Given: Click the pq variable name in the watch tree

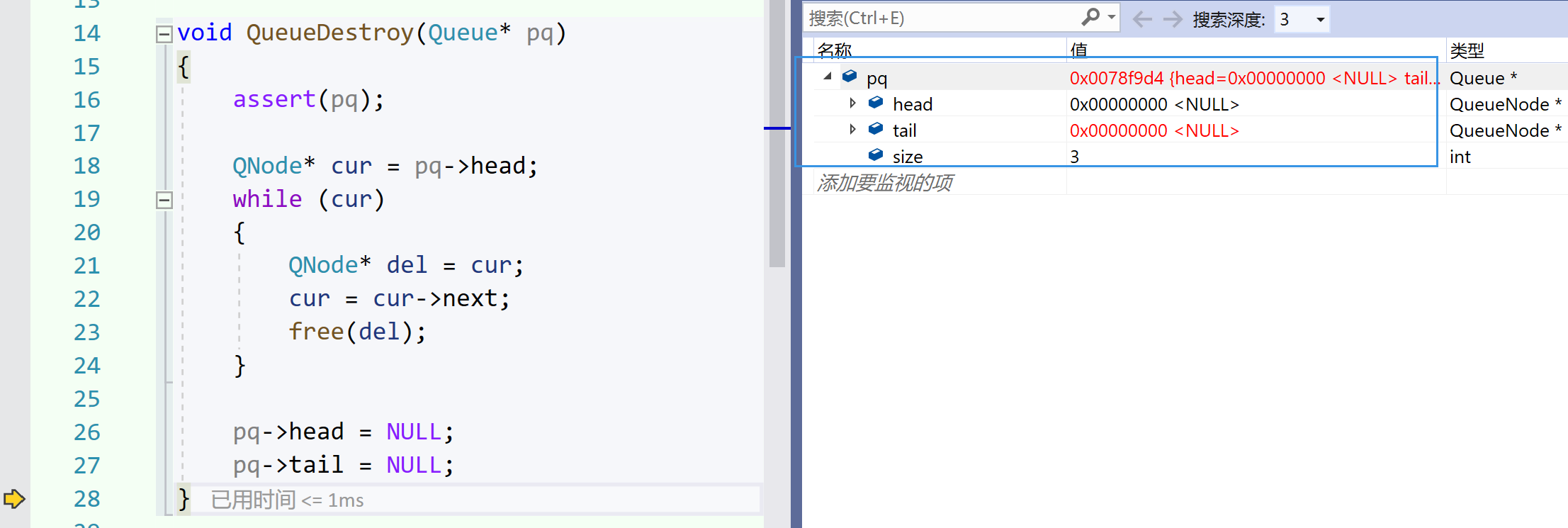Looking at the screenshot, I should click(876, 79).
